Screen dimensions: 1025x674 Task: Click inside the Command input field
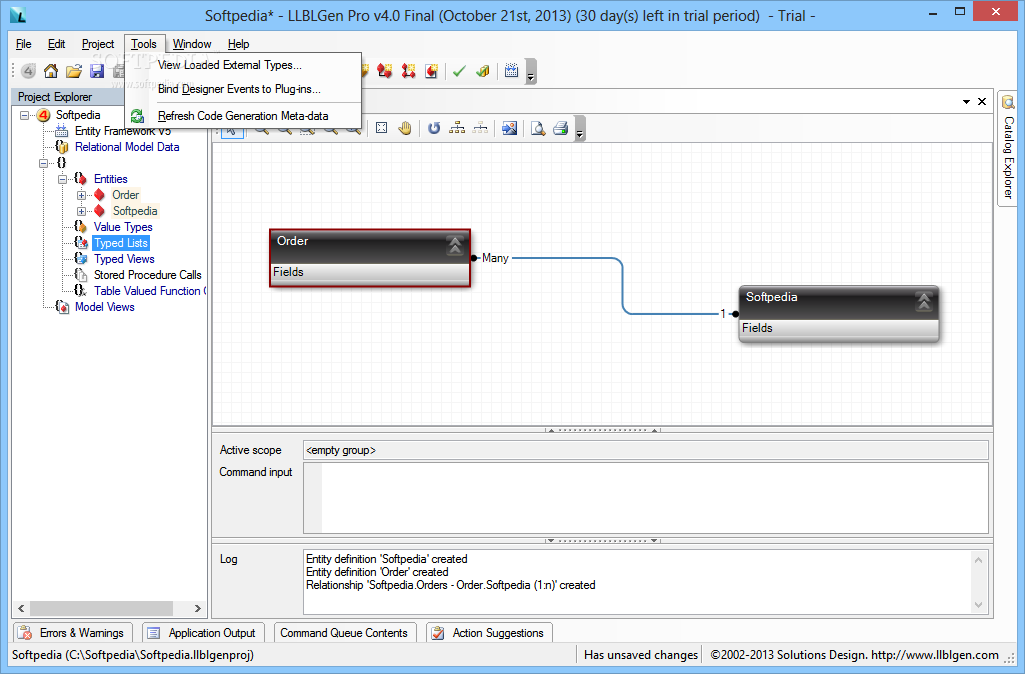point(645,498)
